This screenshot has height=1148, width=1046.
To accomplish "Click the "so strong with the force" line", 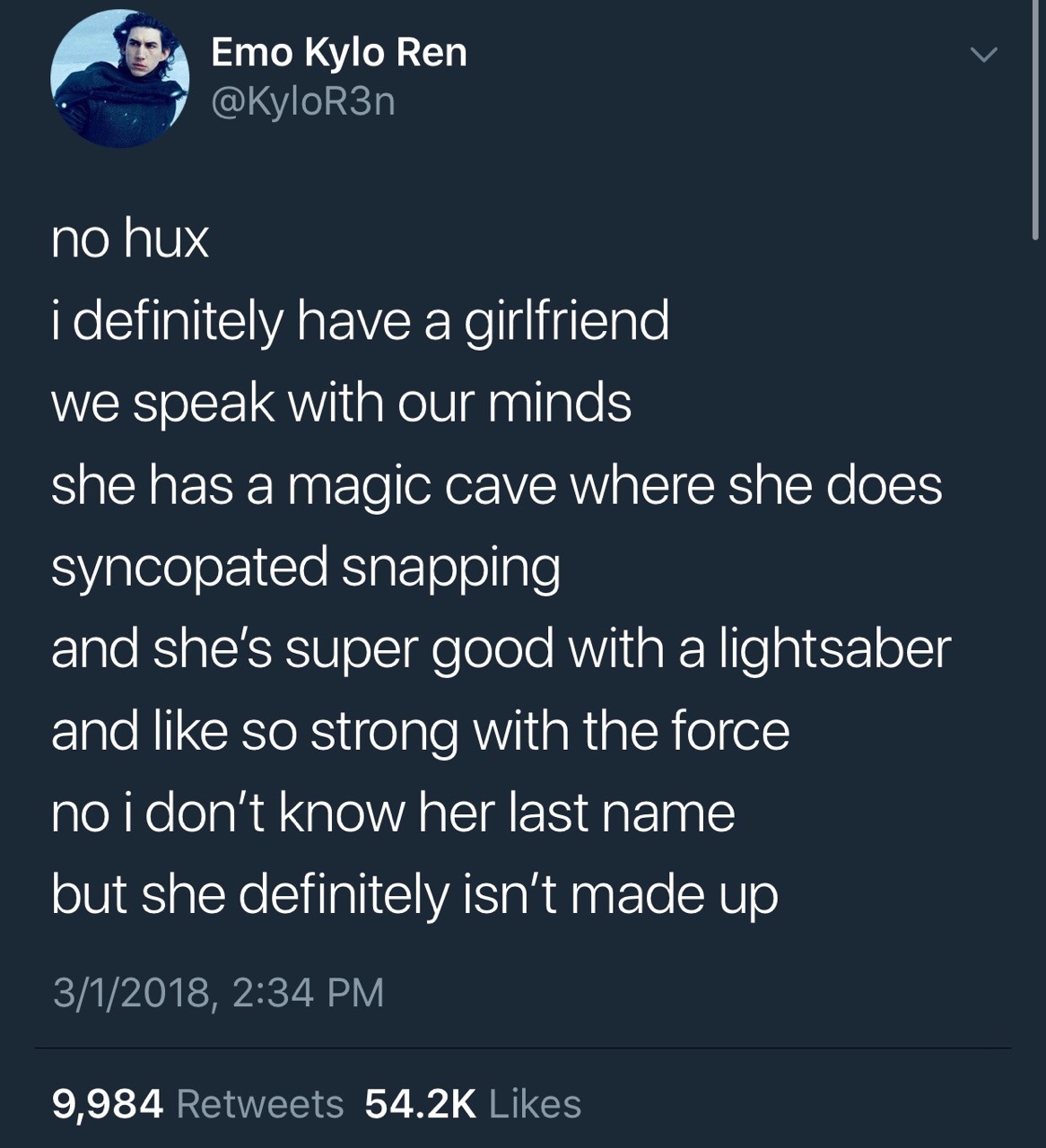I will [x=420, y=731].
